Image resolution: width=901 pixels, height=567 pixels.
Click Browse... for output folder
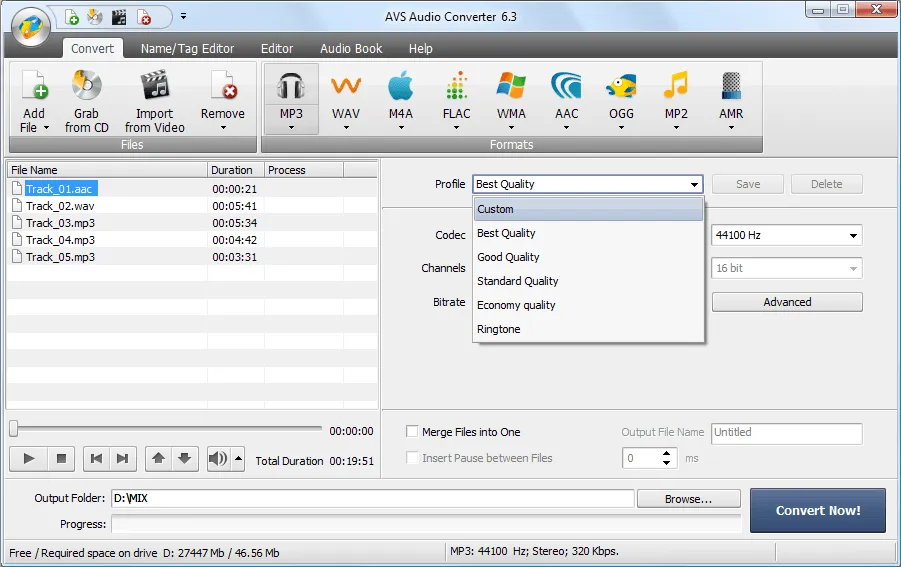click(688, 498)
